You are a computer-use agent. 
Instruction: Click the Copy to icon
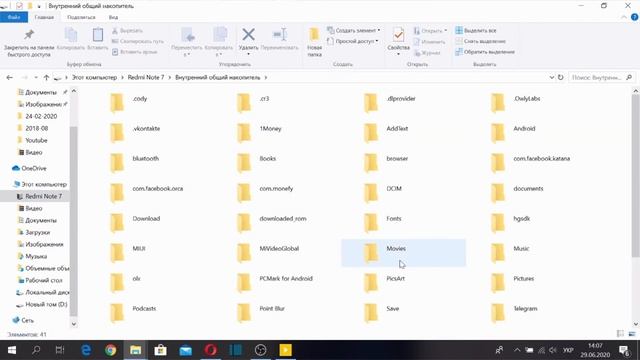(x=219, y=35)
